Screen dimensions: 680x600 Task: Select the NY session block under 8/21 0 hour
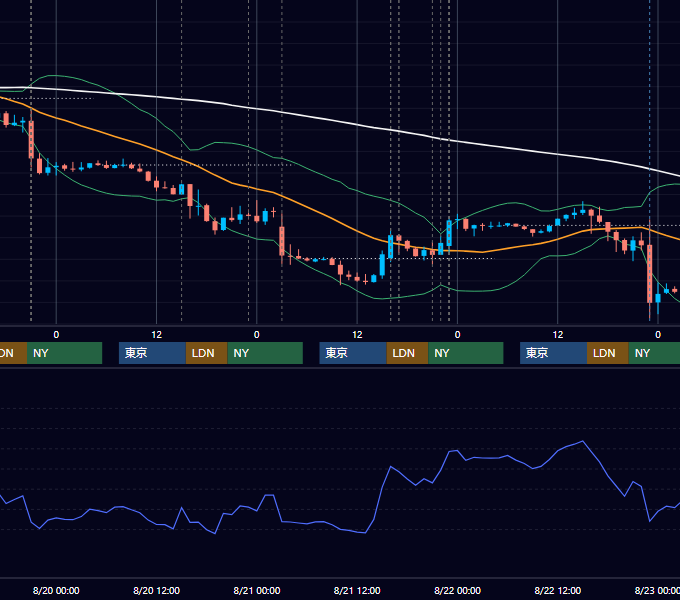(x=265, y=353)
